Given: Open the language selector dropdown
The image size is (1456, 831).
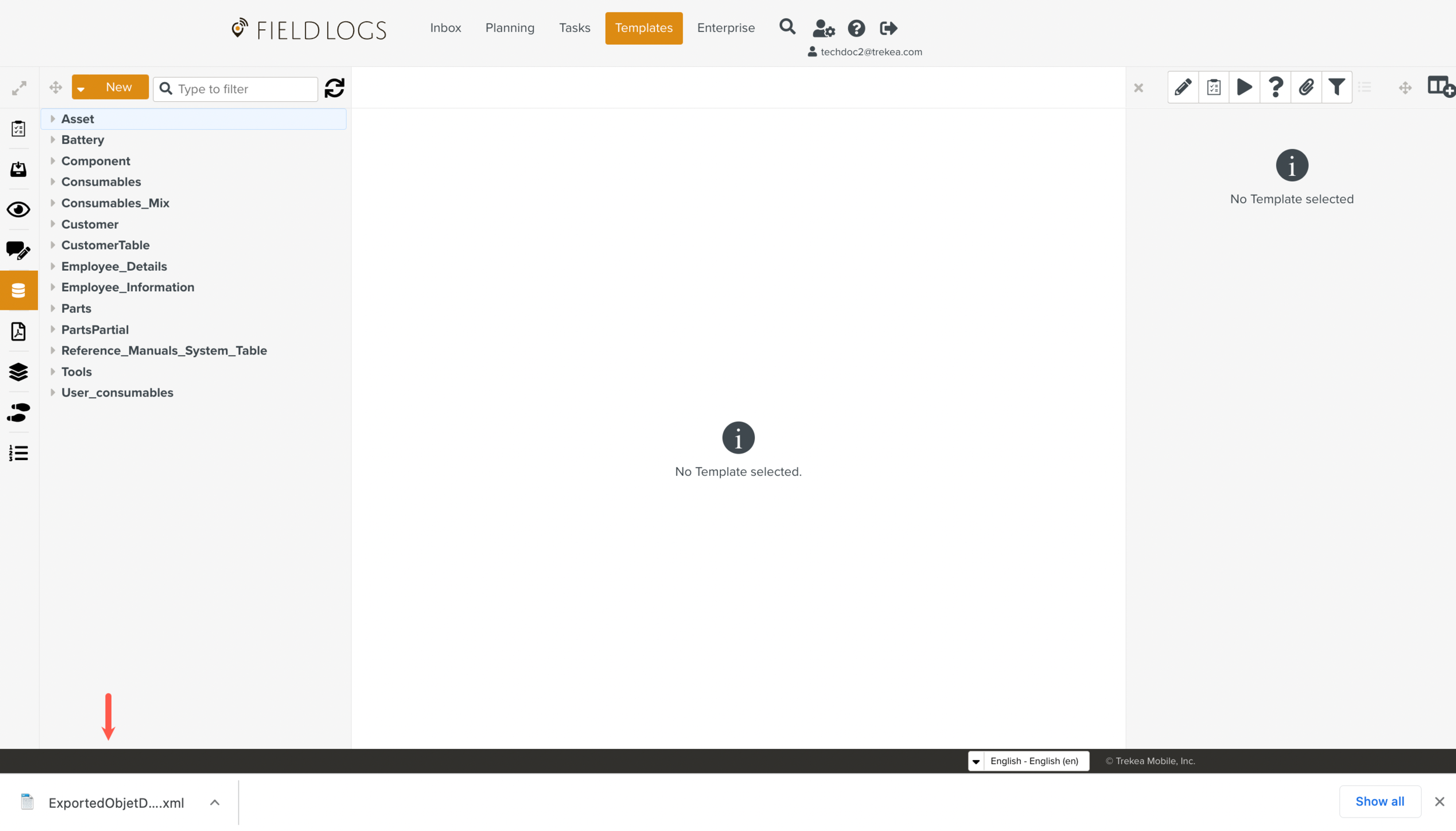Looking at the screenshot, I should click(977, 761).
